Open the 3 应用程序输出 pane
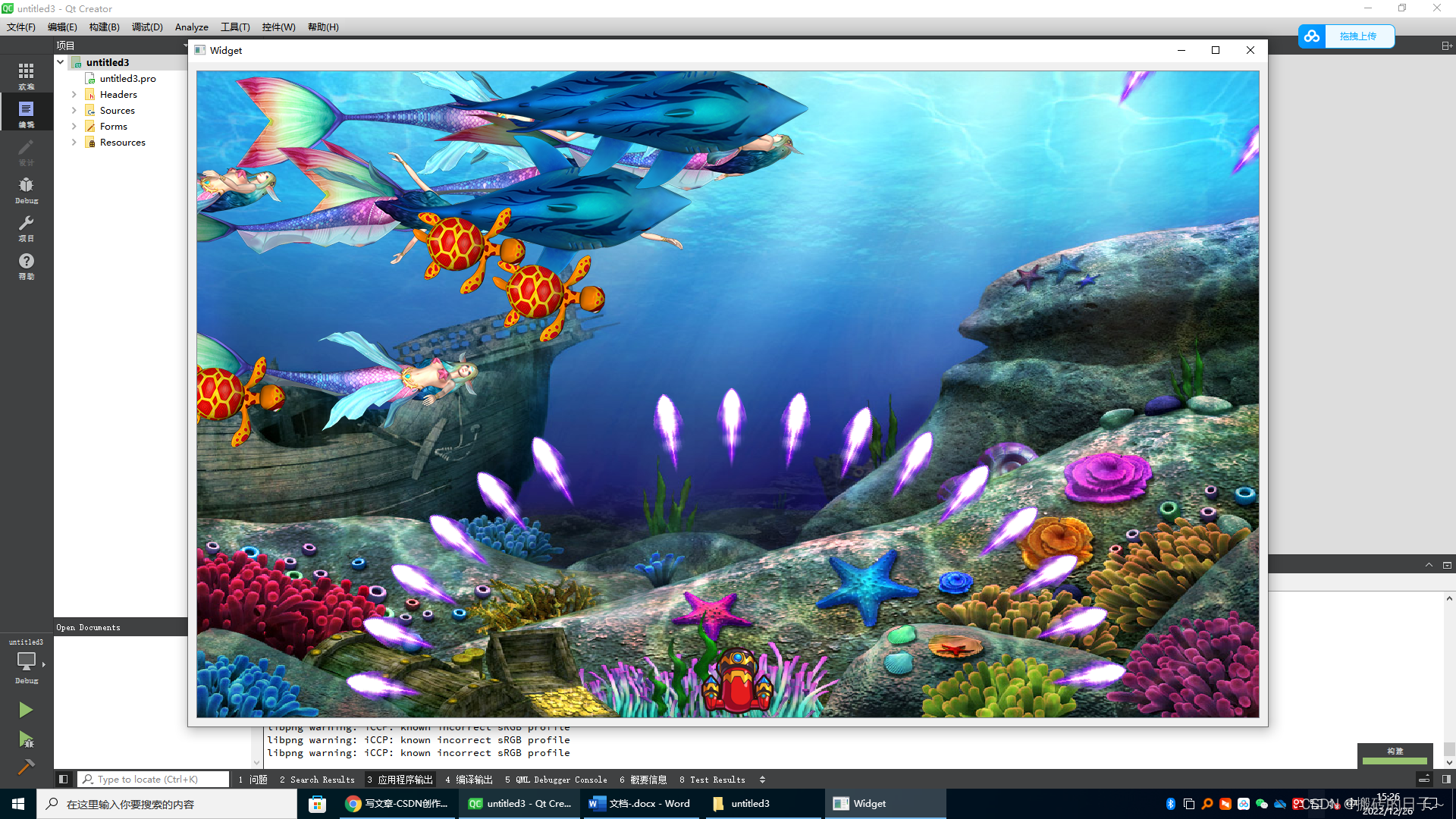 [400, 780]
